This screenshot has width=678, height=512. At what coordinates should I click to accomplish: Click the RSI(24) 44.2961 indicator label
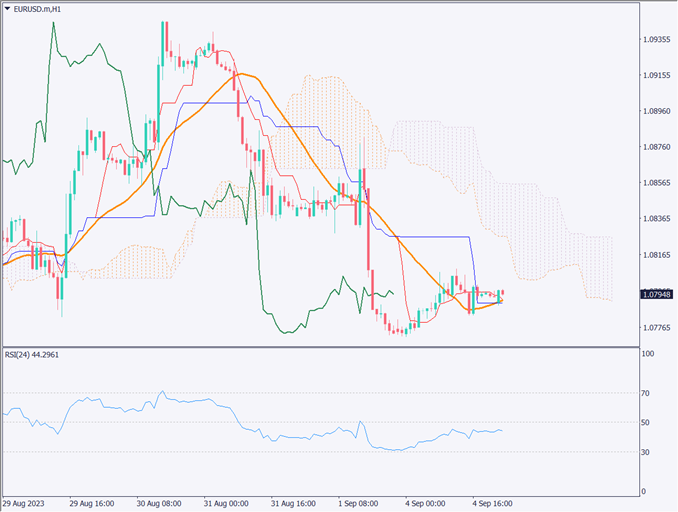[33, 355]
